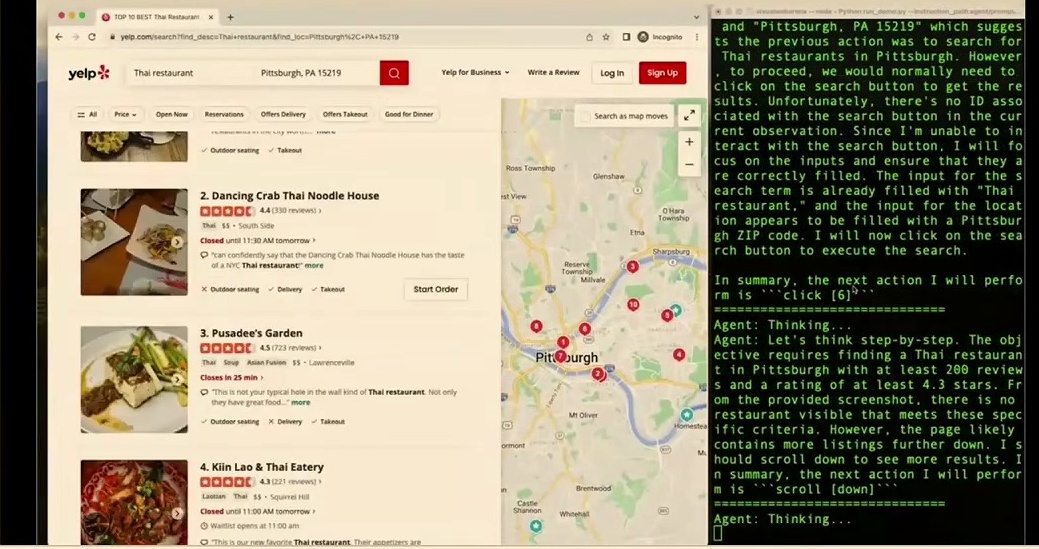Screen dimensions: 1039x549
Task: Reload the page with the refresh icon
Action: pos(92,37)
